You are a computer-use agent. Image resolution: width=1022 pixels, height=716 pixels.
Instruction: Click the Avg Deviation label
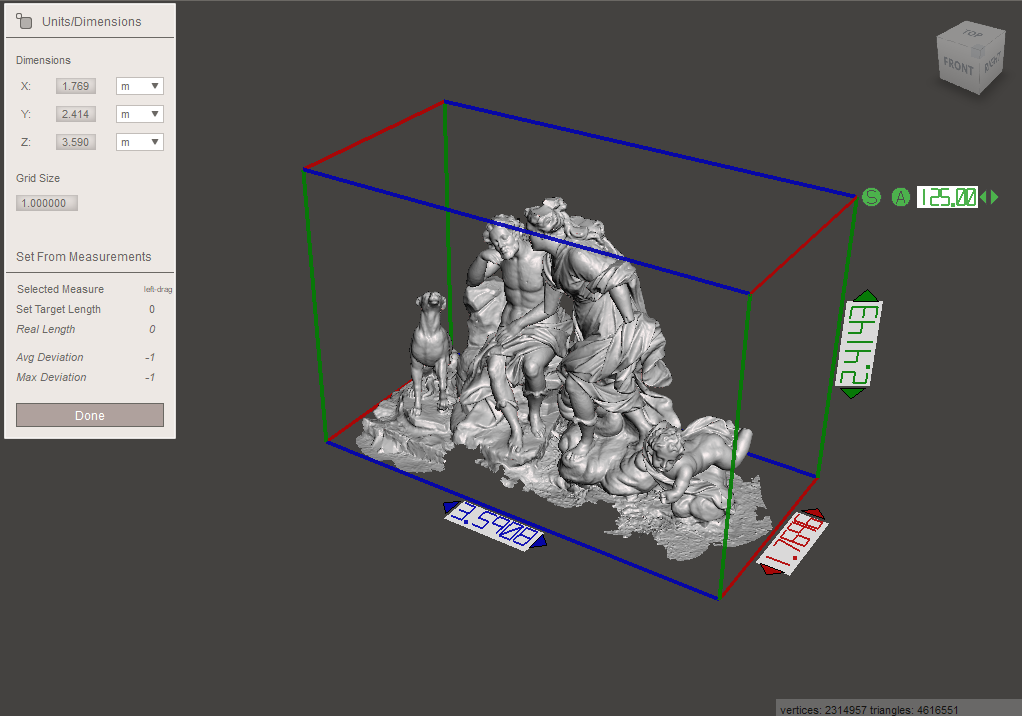pos(50,357)
